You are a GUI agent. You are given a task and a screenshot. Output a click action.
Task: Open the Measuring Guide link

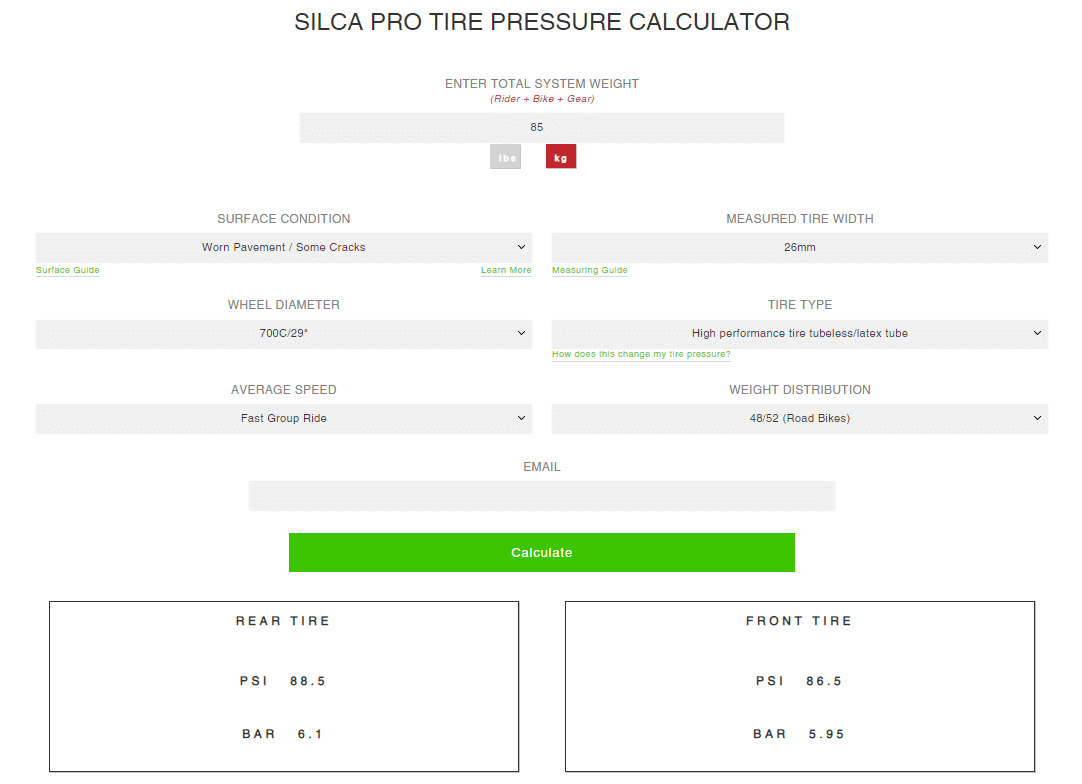[589, 271]
